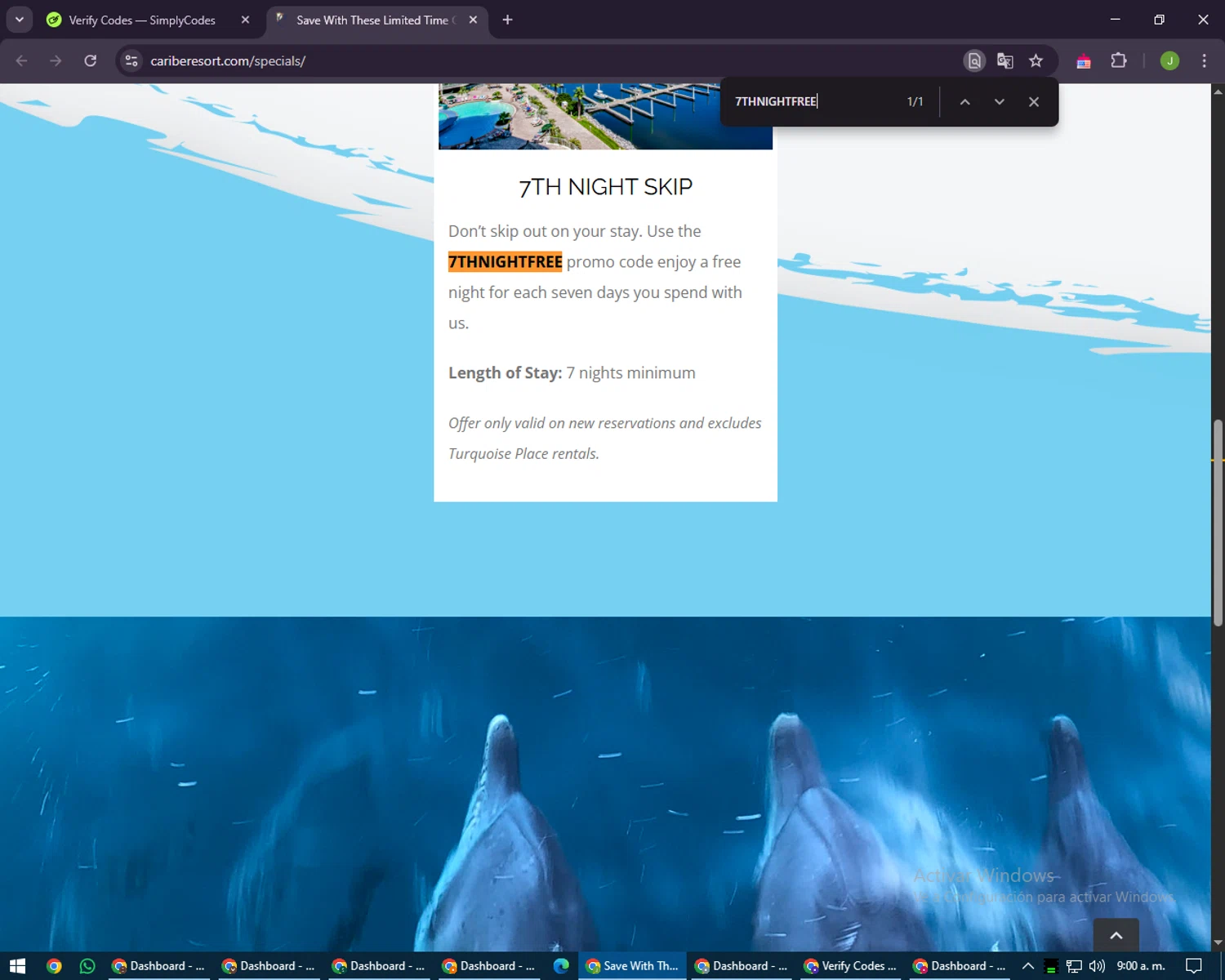Close the Verify Codes — SimplyCodes tab
The width and height of the screenshot is (1225, 980).
245,20
